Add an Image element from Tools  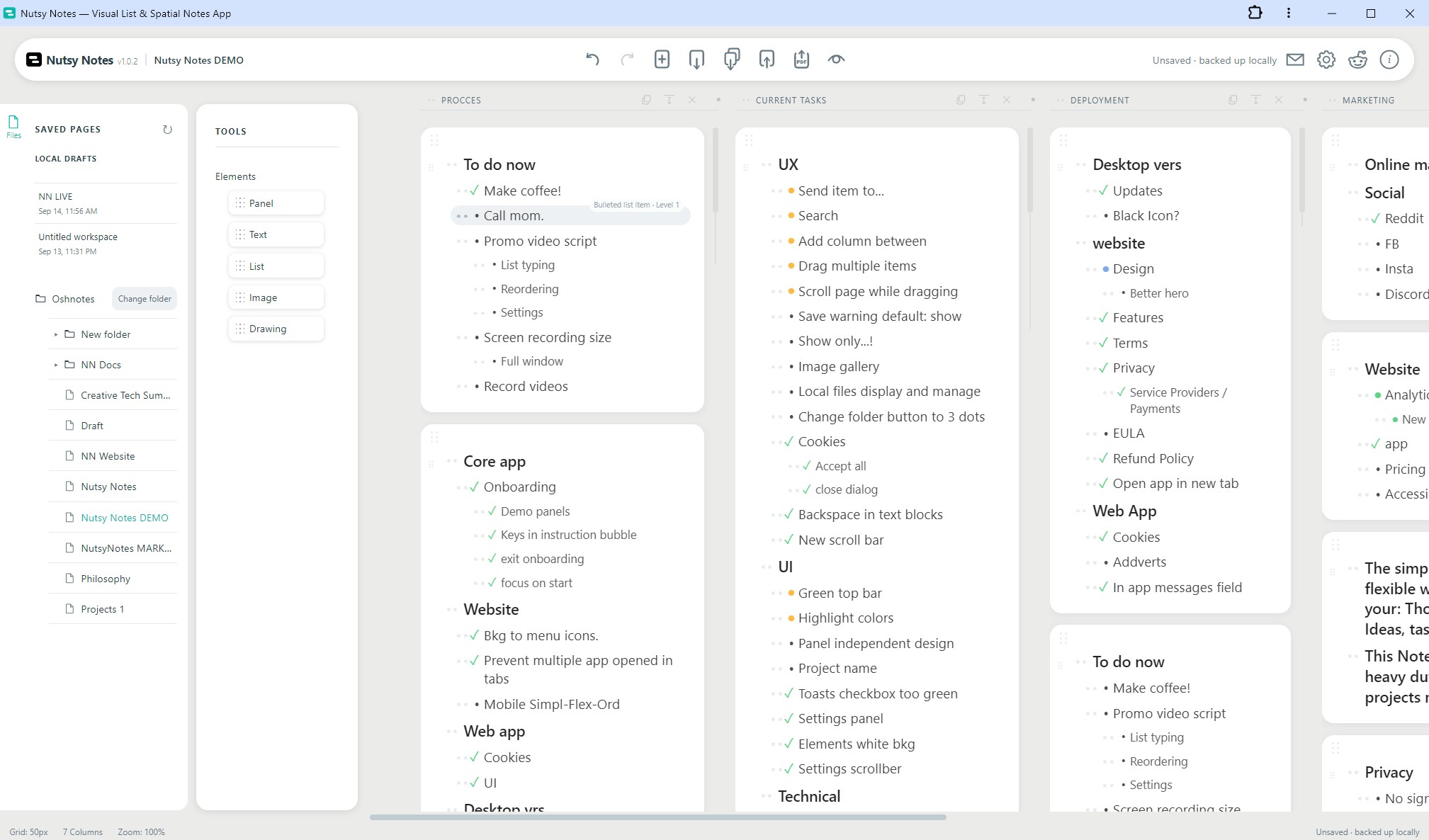pyautogui.click(x=276, y=297)
